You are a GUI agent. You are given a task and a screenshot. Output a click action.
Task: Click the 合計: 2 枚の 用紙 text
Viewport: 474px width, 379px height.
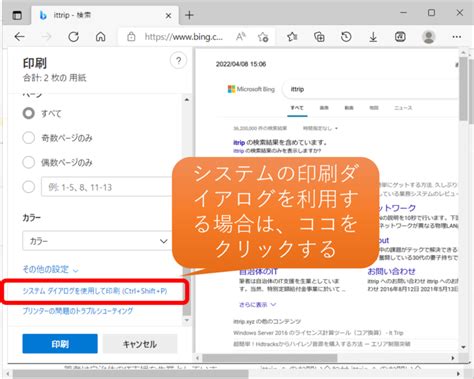tap(54, 78)
